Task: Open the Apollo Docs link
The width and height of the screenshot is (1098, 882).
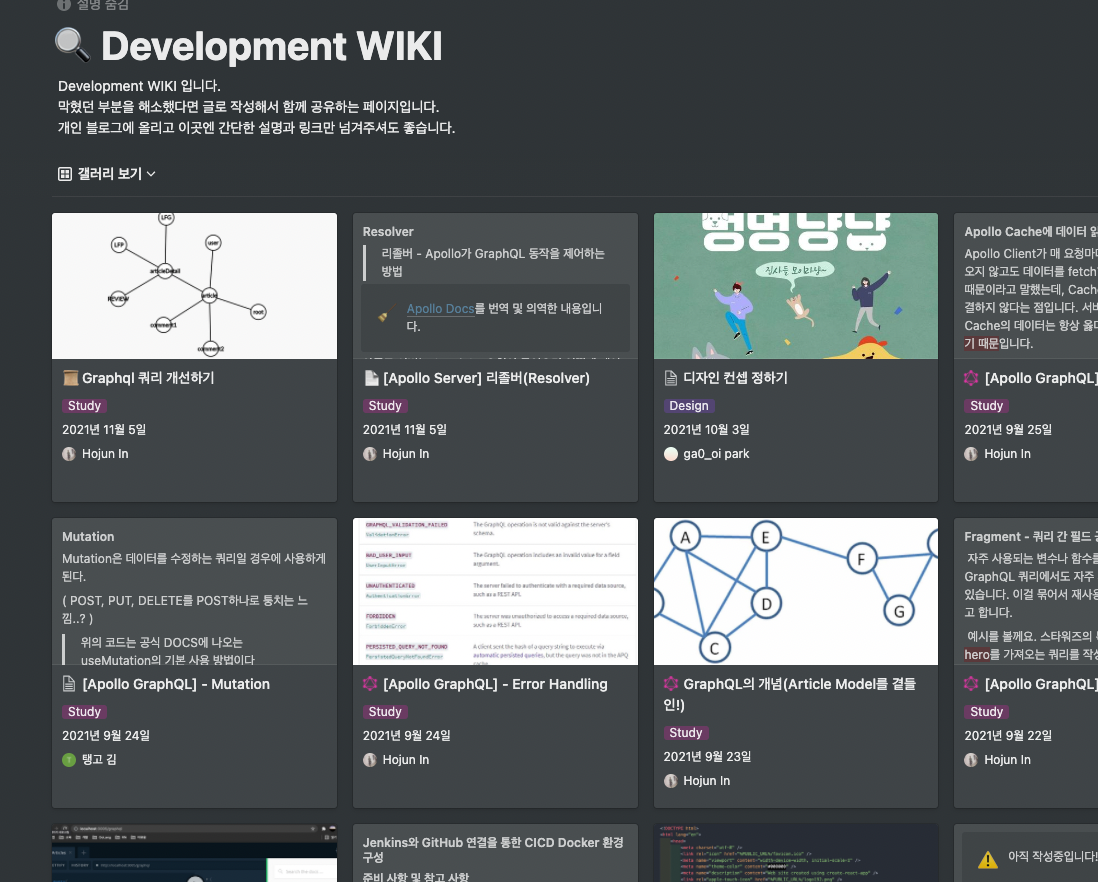Action: (x=440, y=309)
